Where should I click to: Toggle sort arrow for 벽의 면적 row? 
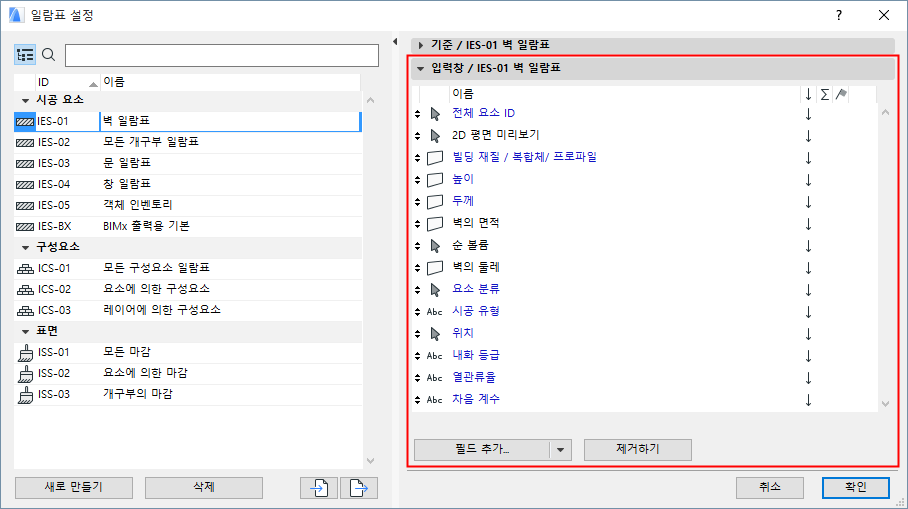coord(808,224)
